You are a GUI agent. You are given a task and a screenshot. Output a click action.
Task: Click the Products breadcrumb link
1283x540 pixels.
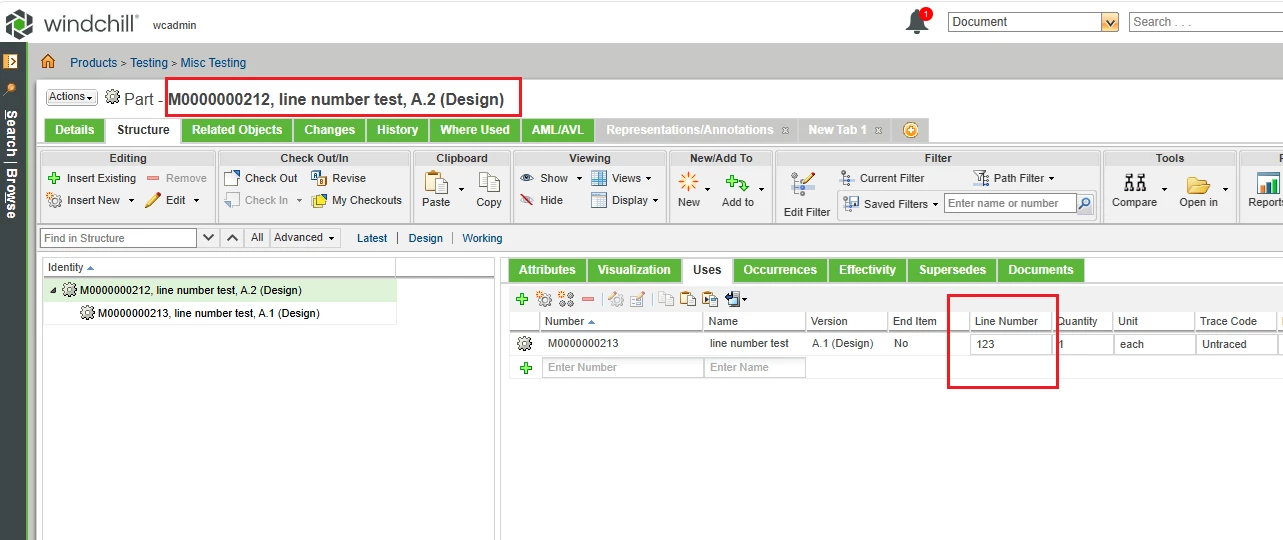click(93, 62)
